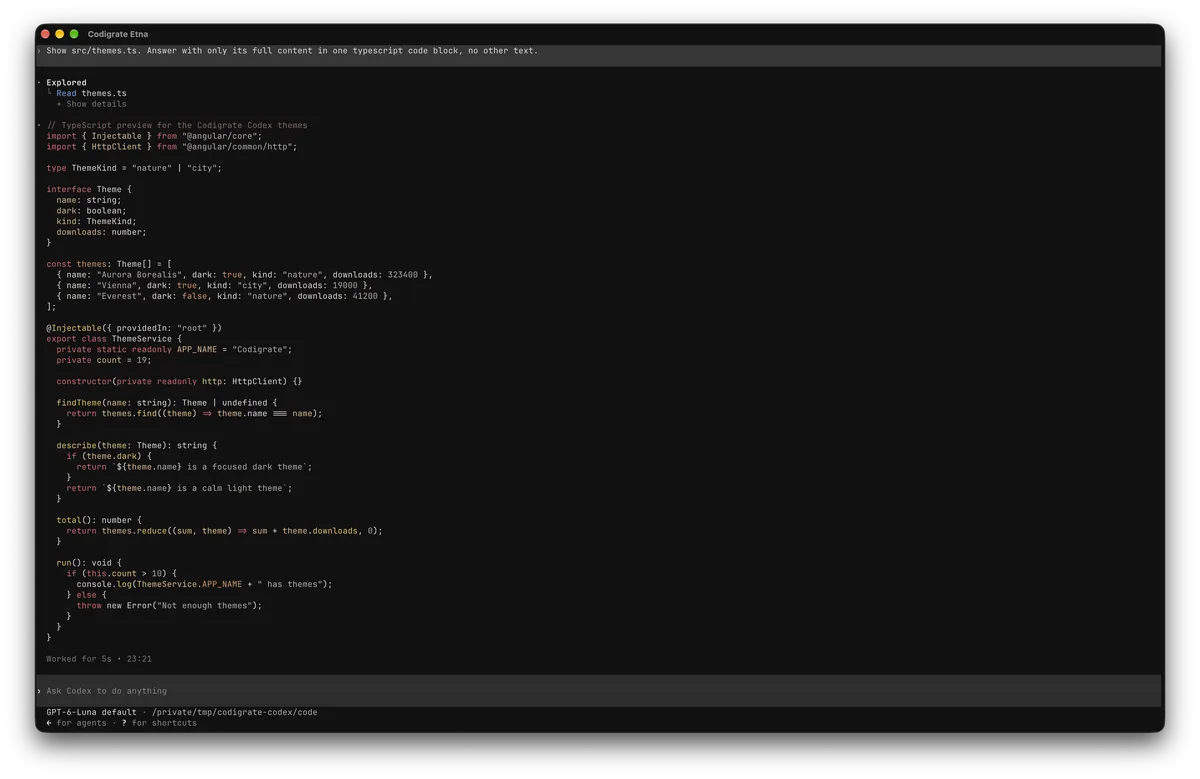The width and height of the screenshot is (1200, 779).
Task: Click the "export class ThemeService" line
Action: pyautogui.click(x=114, y=339)
